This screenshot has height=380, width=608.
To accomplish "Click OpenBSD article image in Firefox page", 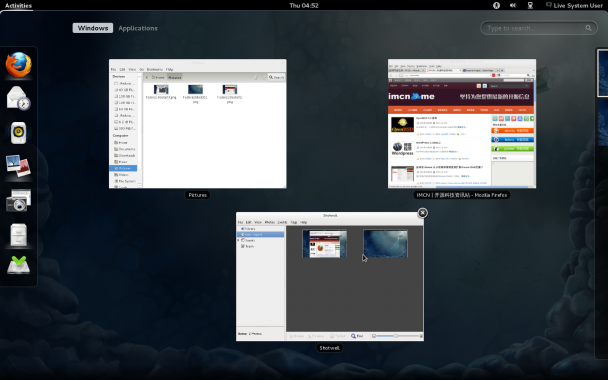I will [x=402, y=124].
